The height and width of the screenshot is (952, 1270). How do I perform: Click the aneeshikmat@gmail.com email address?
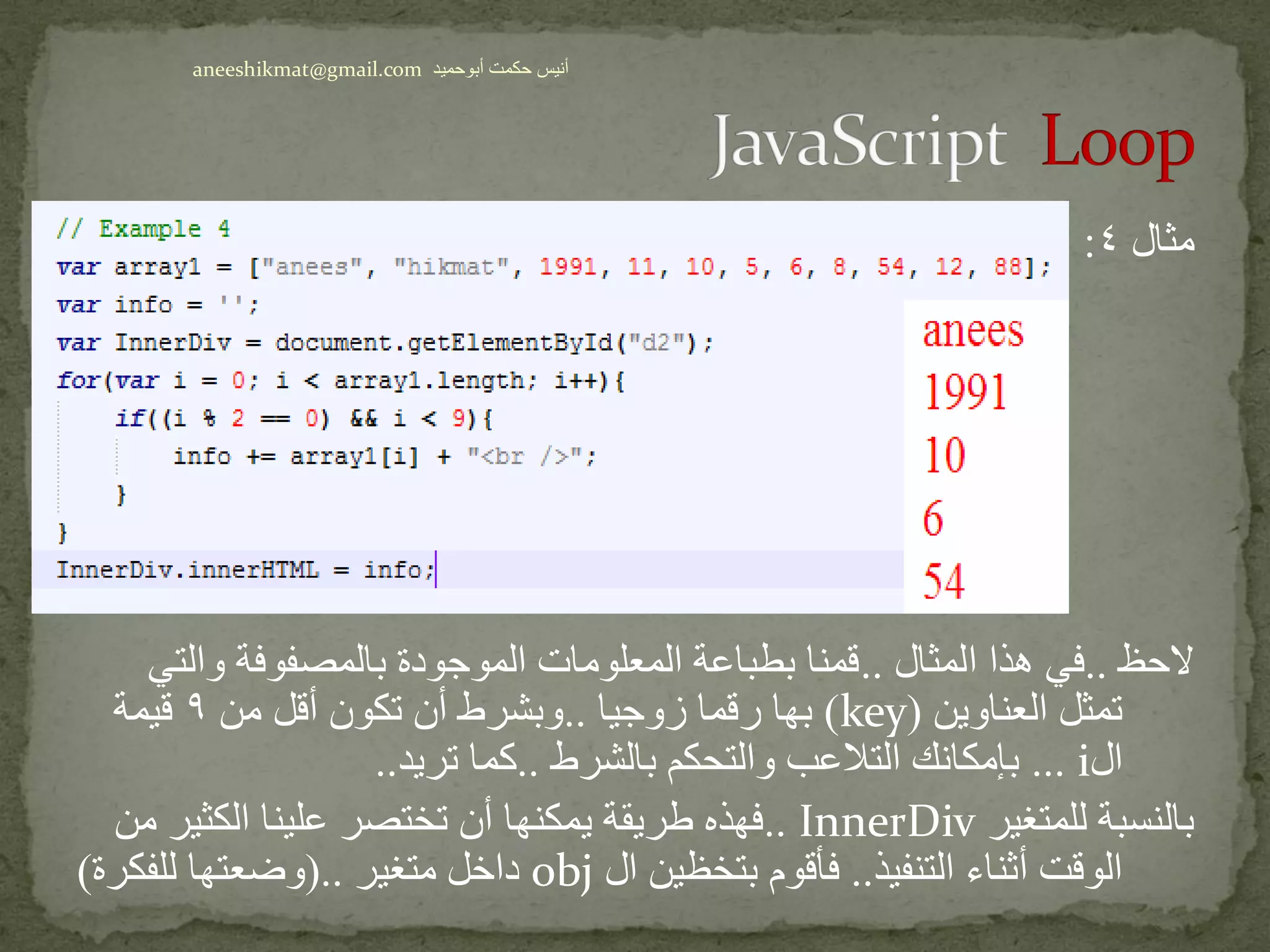pyautogui.click(x=307, y=69)
